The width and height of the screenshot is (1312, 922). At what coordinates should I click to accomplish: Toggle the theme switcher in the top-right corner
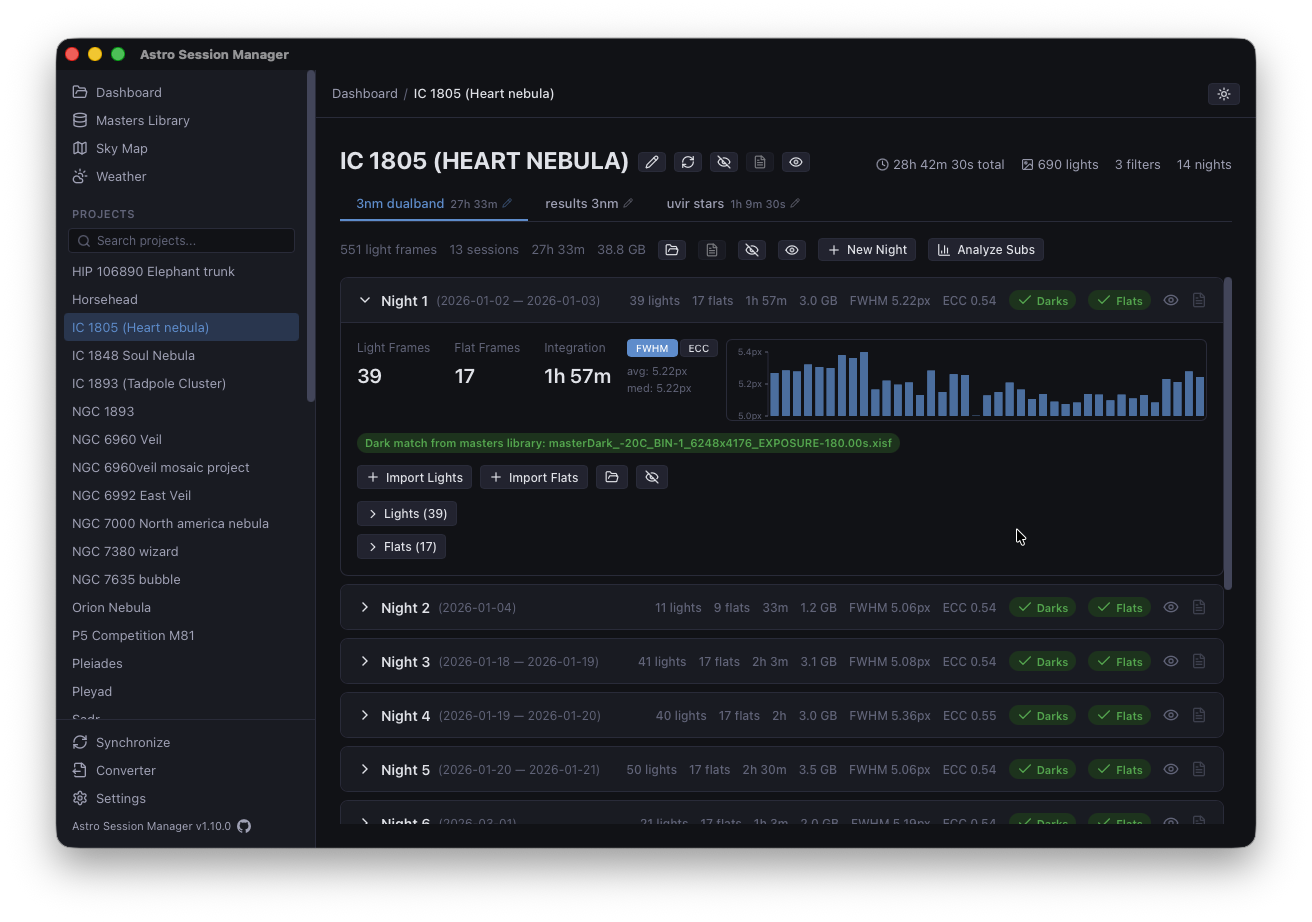point(1224,93)
